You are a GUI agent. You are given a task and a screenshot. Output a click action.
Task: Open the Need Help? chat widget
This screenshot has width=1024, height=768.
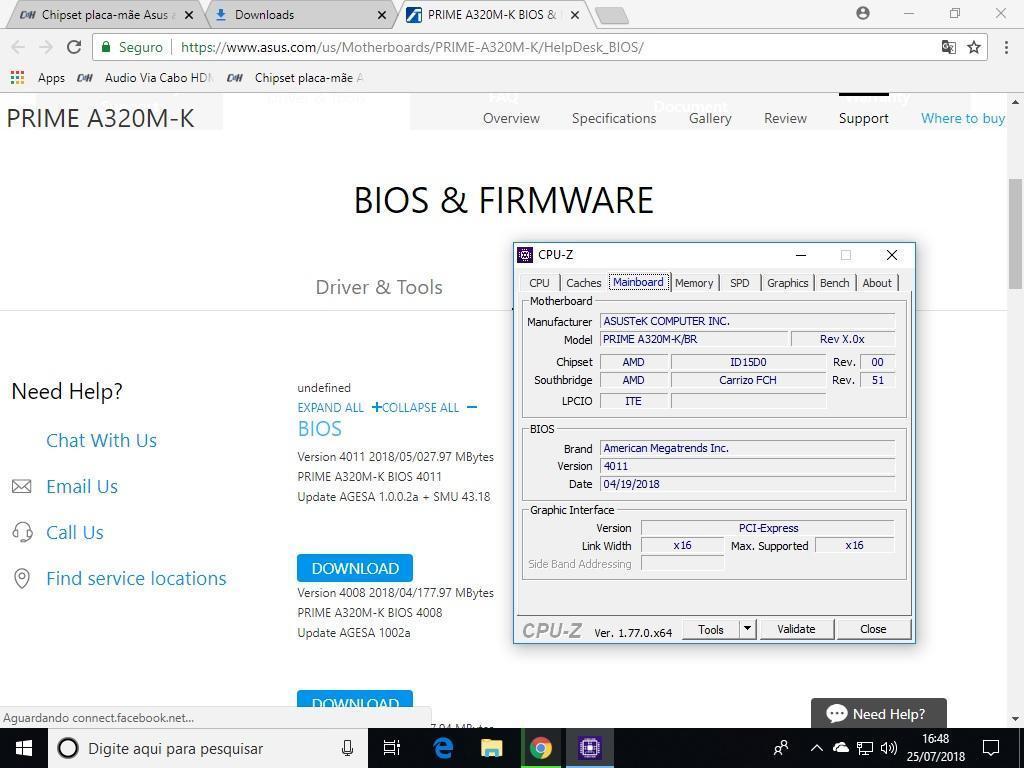[x=878, y=713]
